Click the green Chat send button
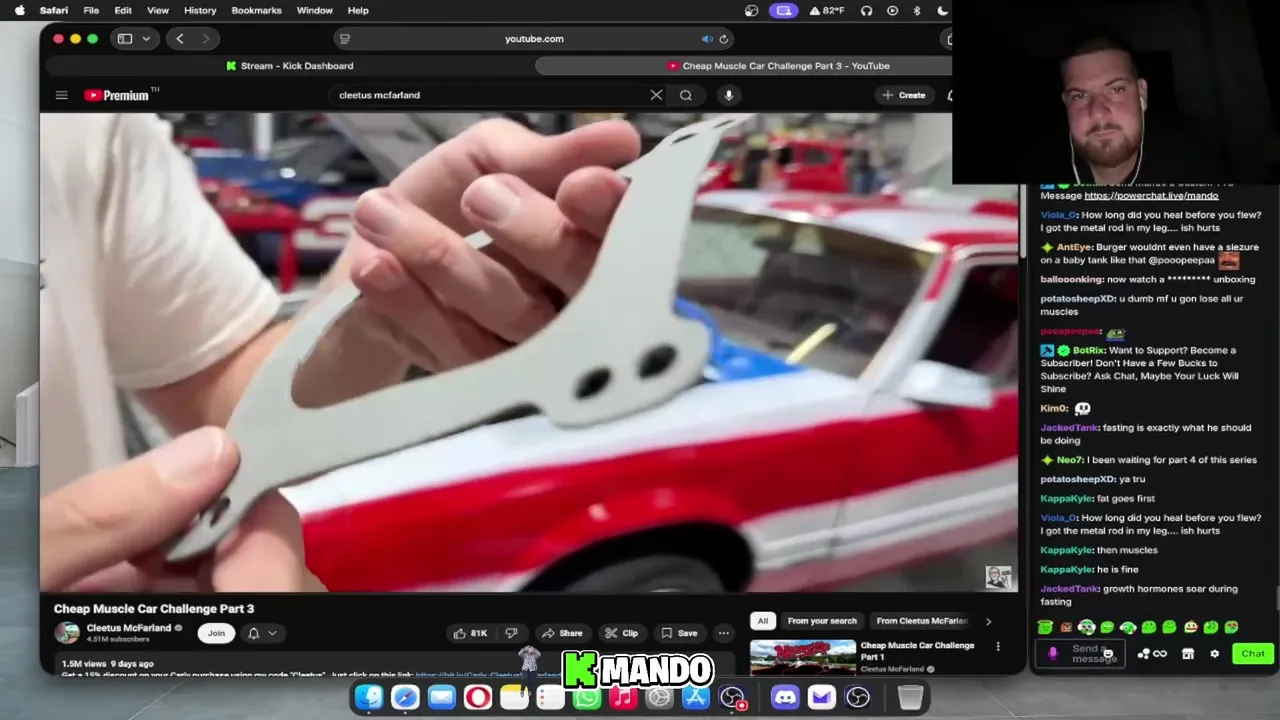 [x=1253, y=654]
